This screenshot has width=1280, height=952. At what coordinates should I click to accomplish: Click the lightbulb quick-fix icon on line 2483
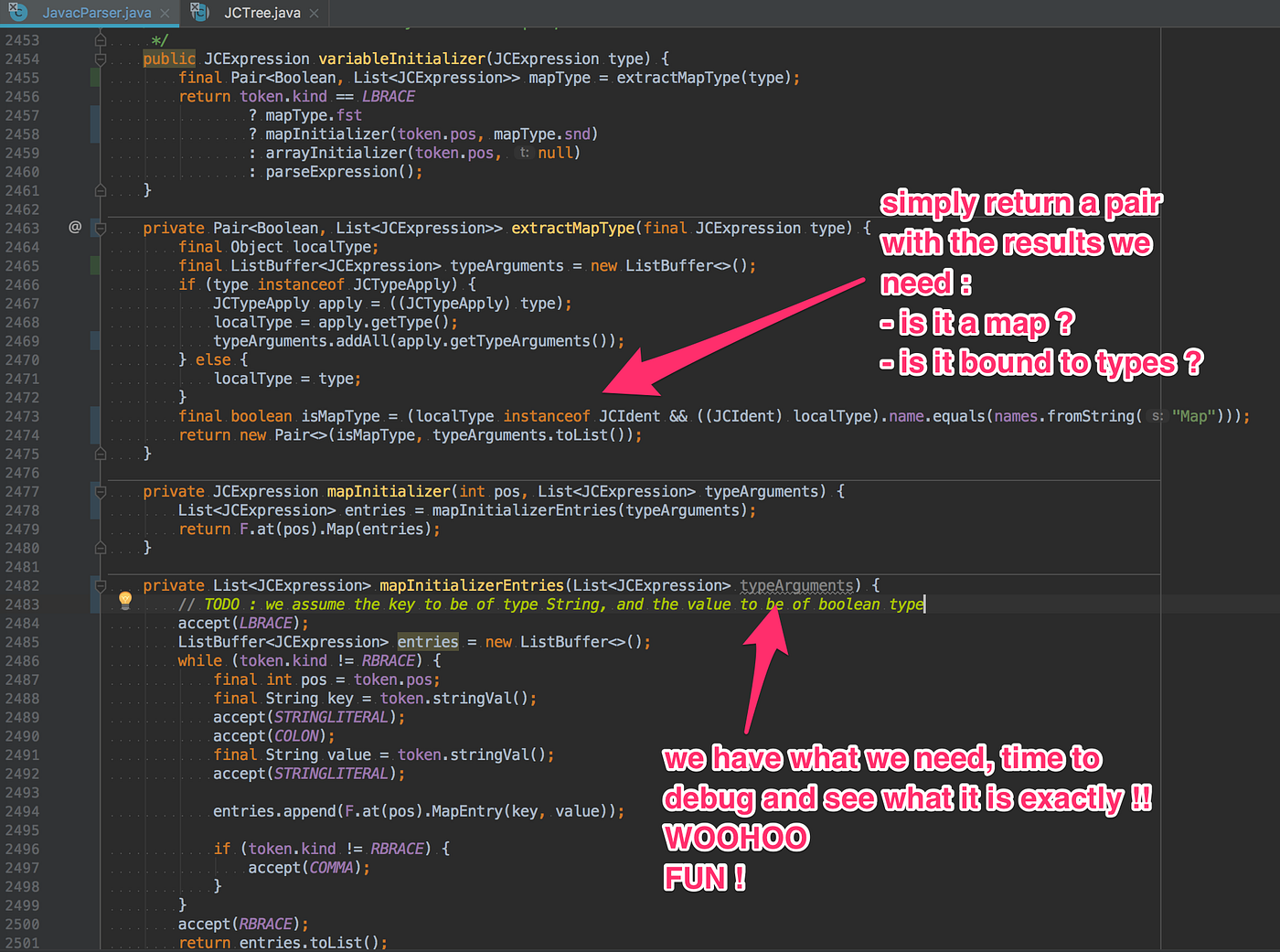(x=124, y=599)
